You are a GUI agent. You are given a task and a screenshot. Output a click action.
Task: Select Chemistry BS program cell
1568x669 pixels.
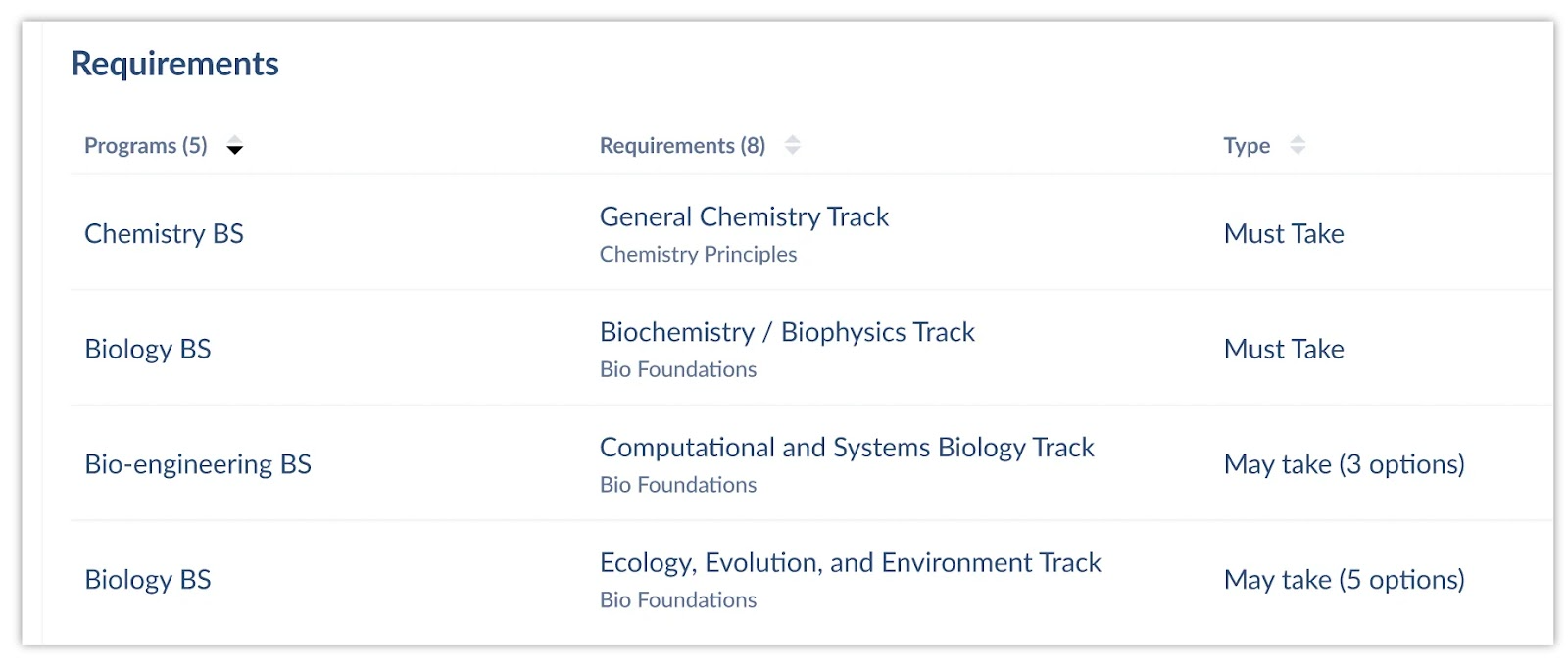(164, 234)
